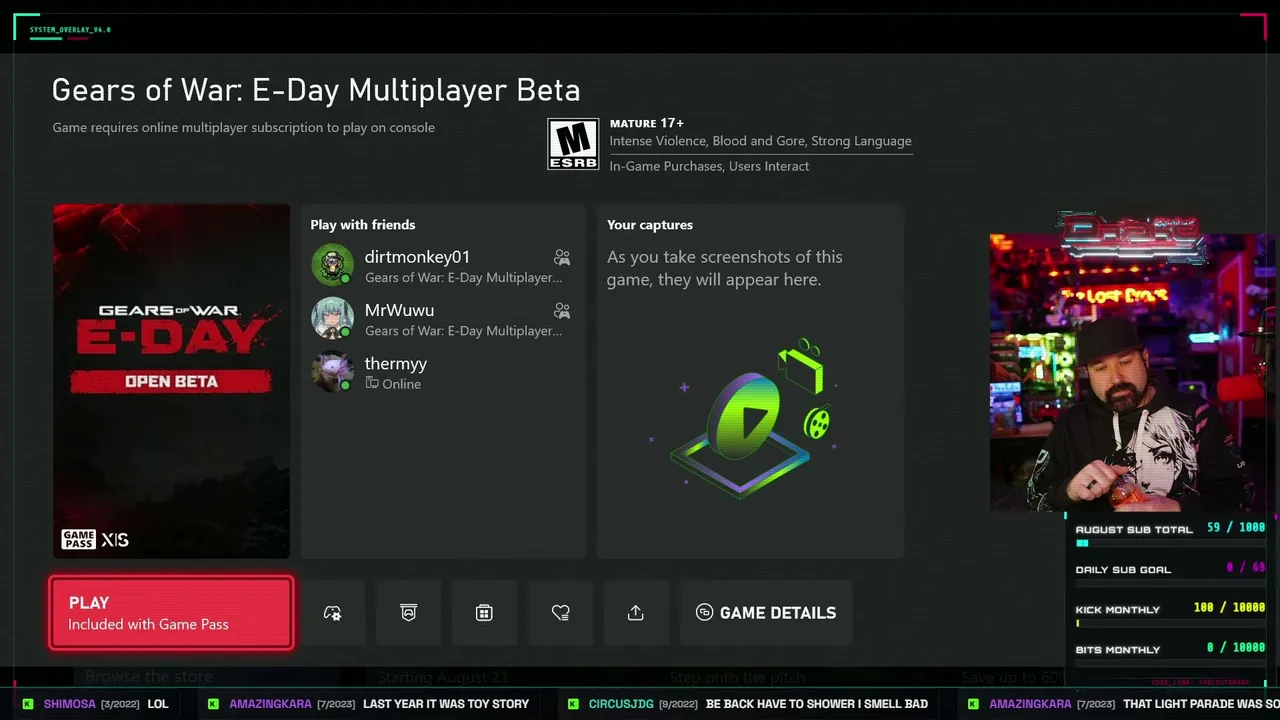The width and height of the screenshot is (1280, 720).
Task: Click the Kick icon beside CIRCUSJDG
Action: coord(573,704)
